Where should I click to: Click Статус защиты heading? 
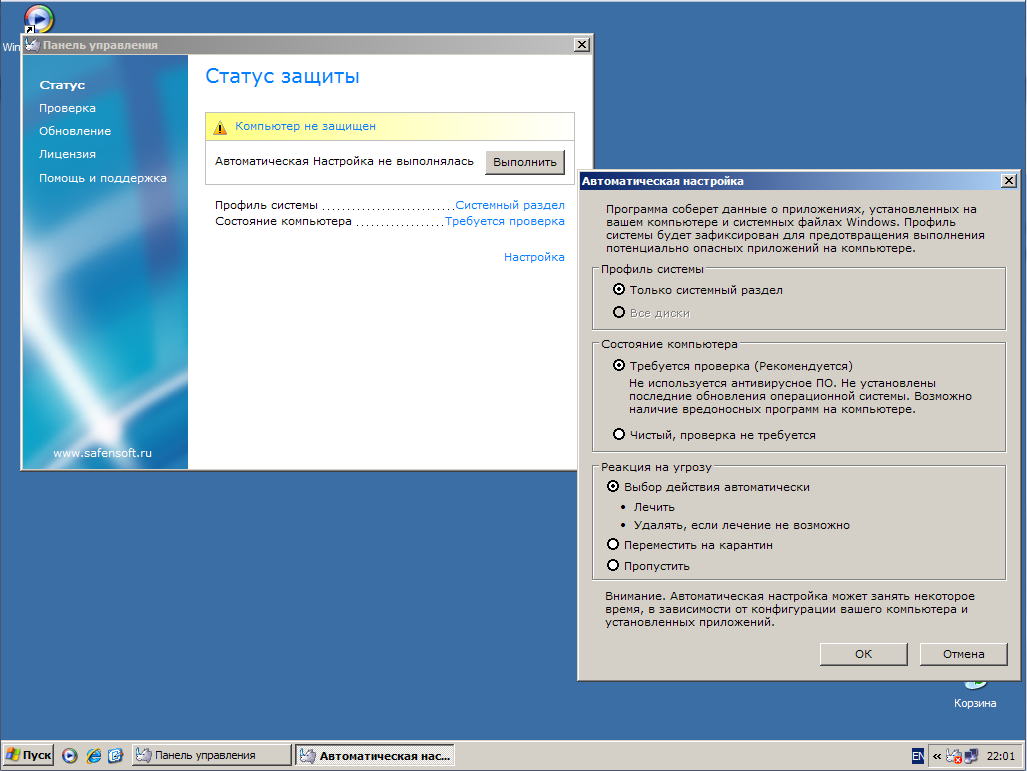[282, 76]
